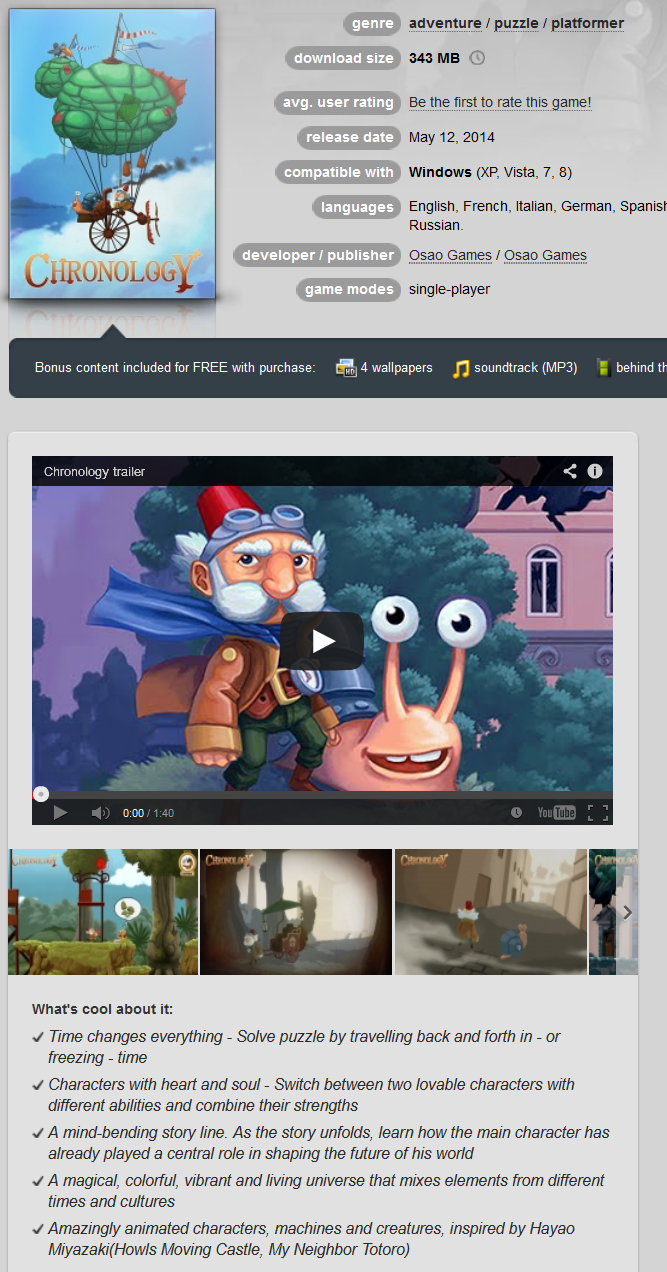Click the 'Windows' compatibility text
Screen dimensions: 667x1272
[x=440, y=172]
